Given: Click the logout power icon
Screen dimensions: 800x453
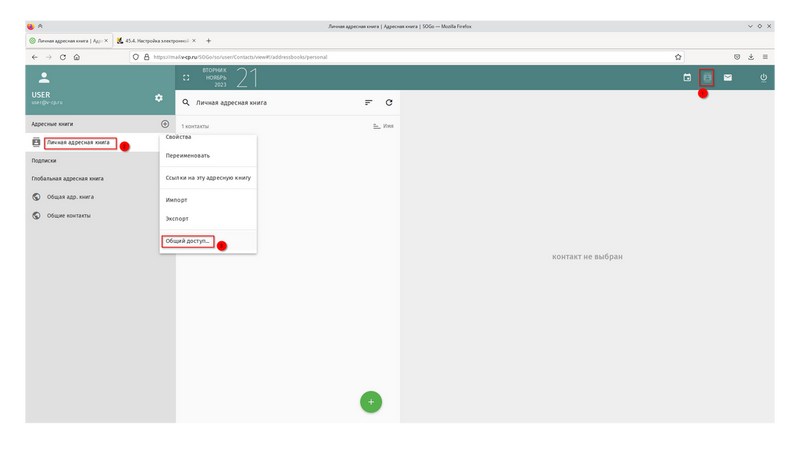Looking at the screenshot, I should (763, 77).
